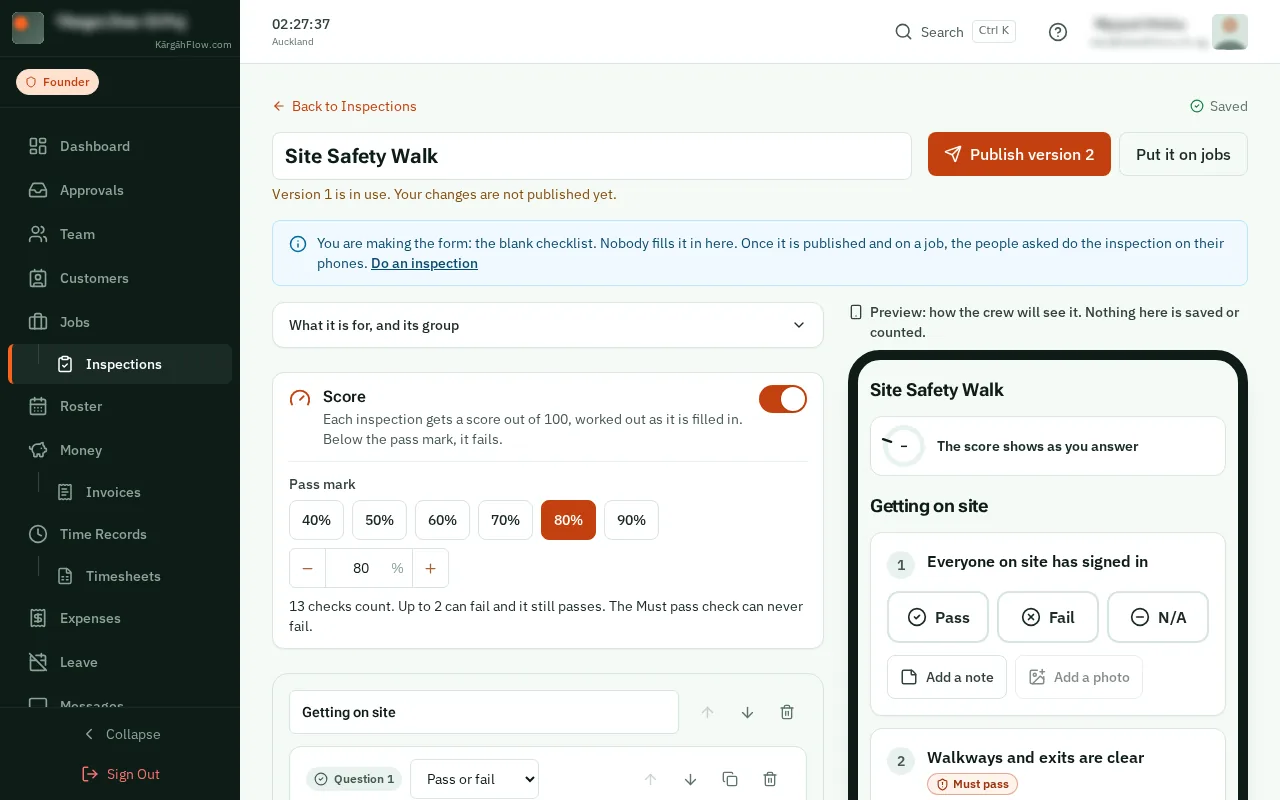Set pass mark to 40%
This screenshot has width=1280, height=800.
coord(317,520)
